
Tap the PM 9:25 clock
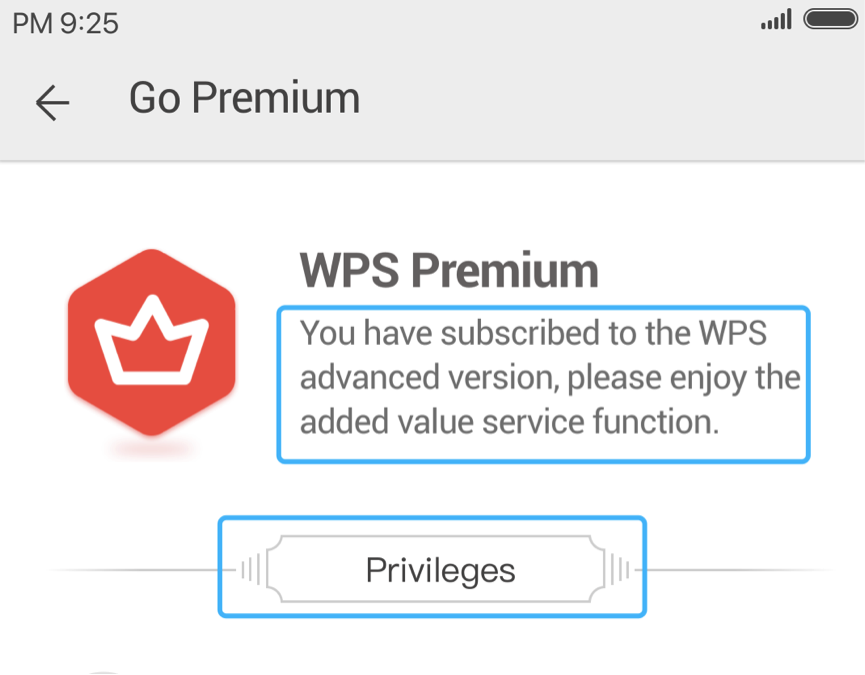click(x=65, y=23)
